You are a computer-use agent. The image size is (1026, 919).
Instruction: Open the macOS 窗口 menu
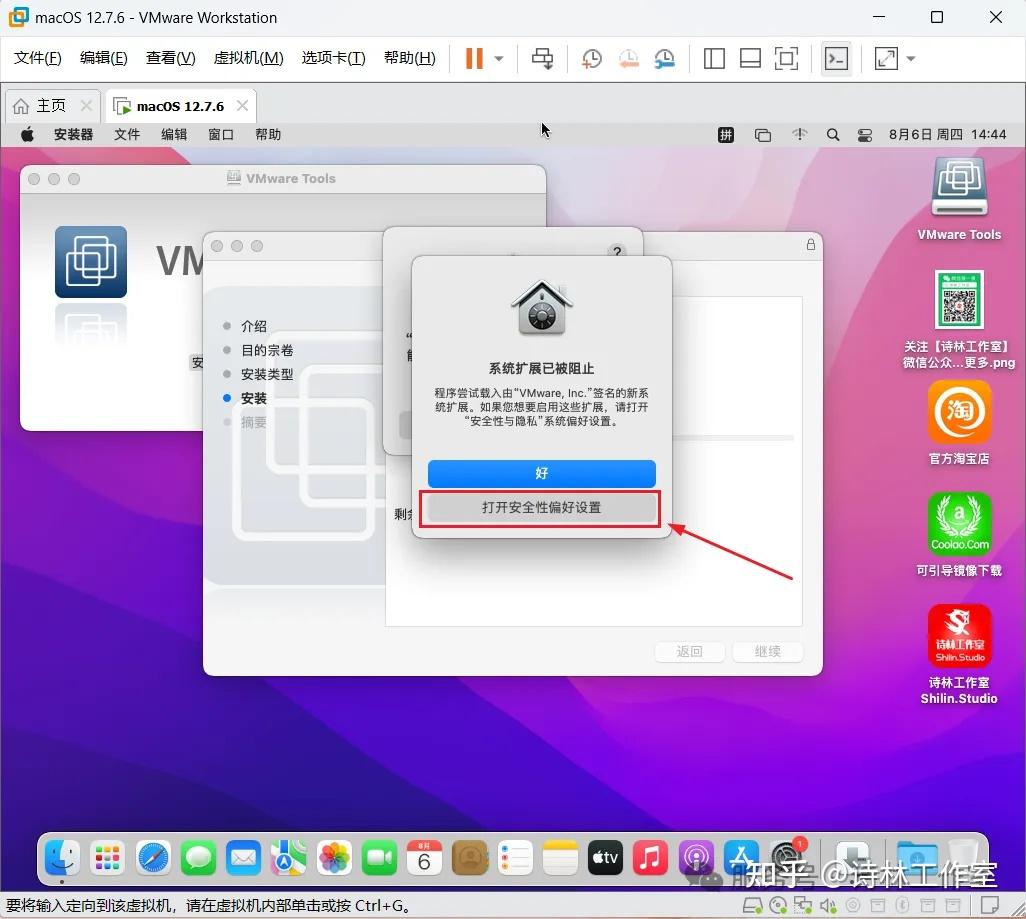(221, 135)
